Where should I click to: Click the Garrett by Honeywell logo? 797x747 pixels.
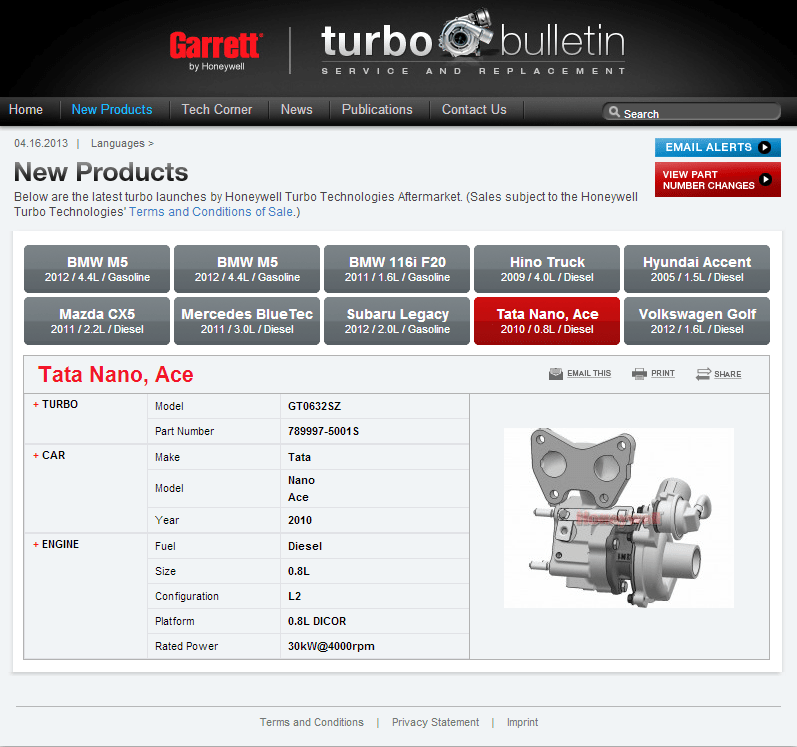pyautogui.click(x=216, y=51)
